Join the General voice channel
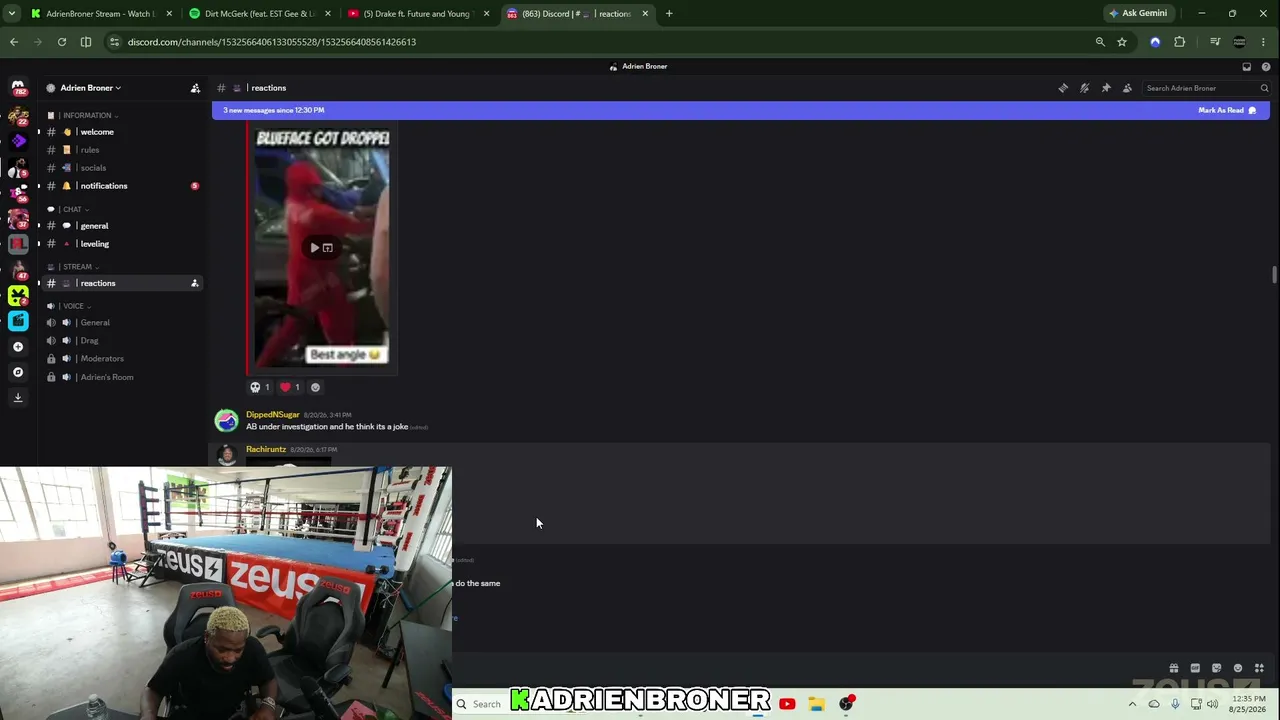 [123, 323]
